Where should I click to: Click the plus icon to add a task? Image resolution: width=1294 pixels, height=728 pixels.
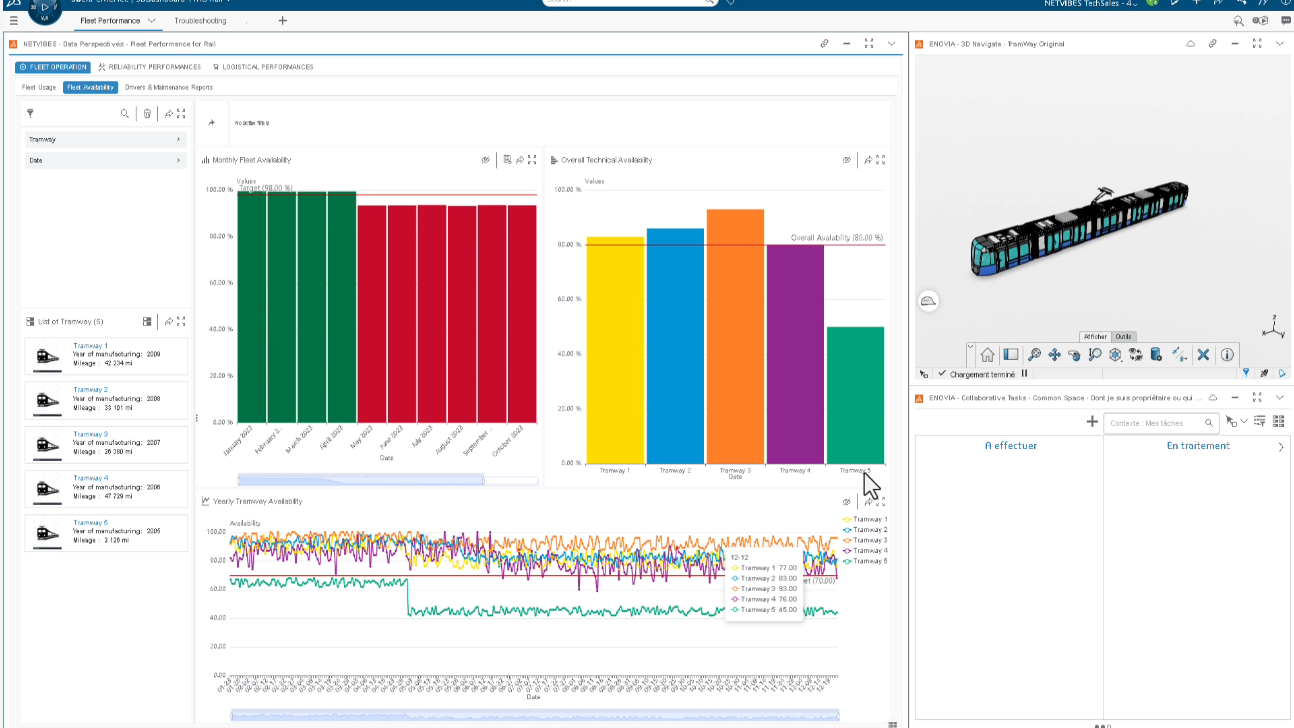point(1092,422)
